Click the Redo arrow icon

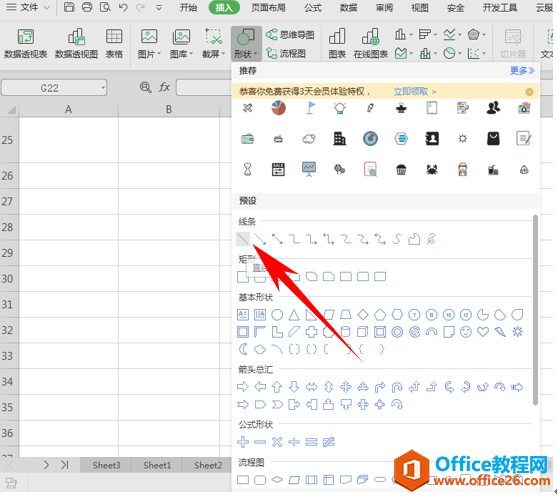pos(141,7)
